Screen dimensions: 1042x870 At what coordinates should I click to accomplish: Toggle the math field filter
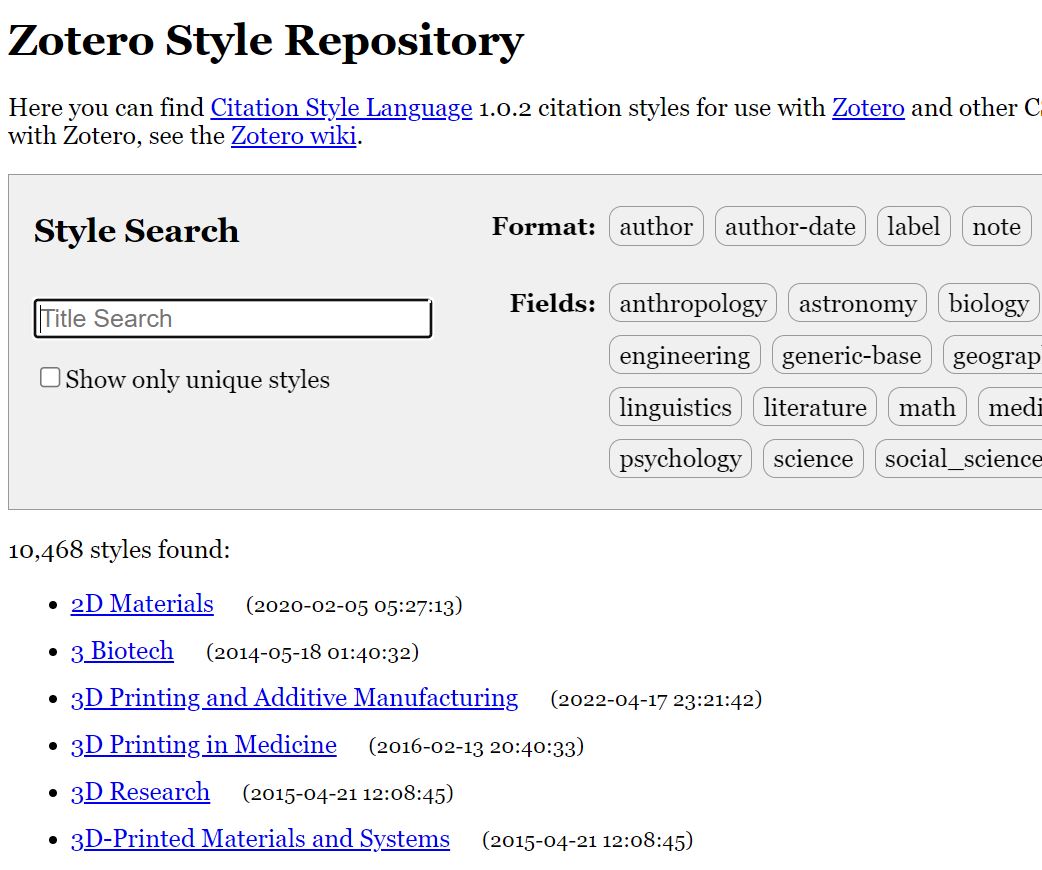click(x=927, y=407)
